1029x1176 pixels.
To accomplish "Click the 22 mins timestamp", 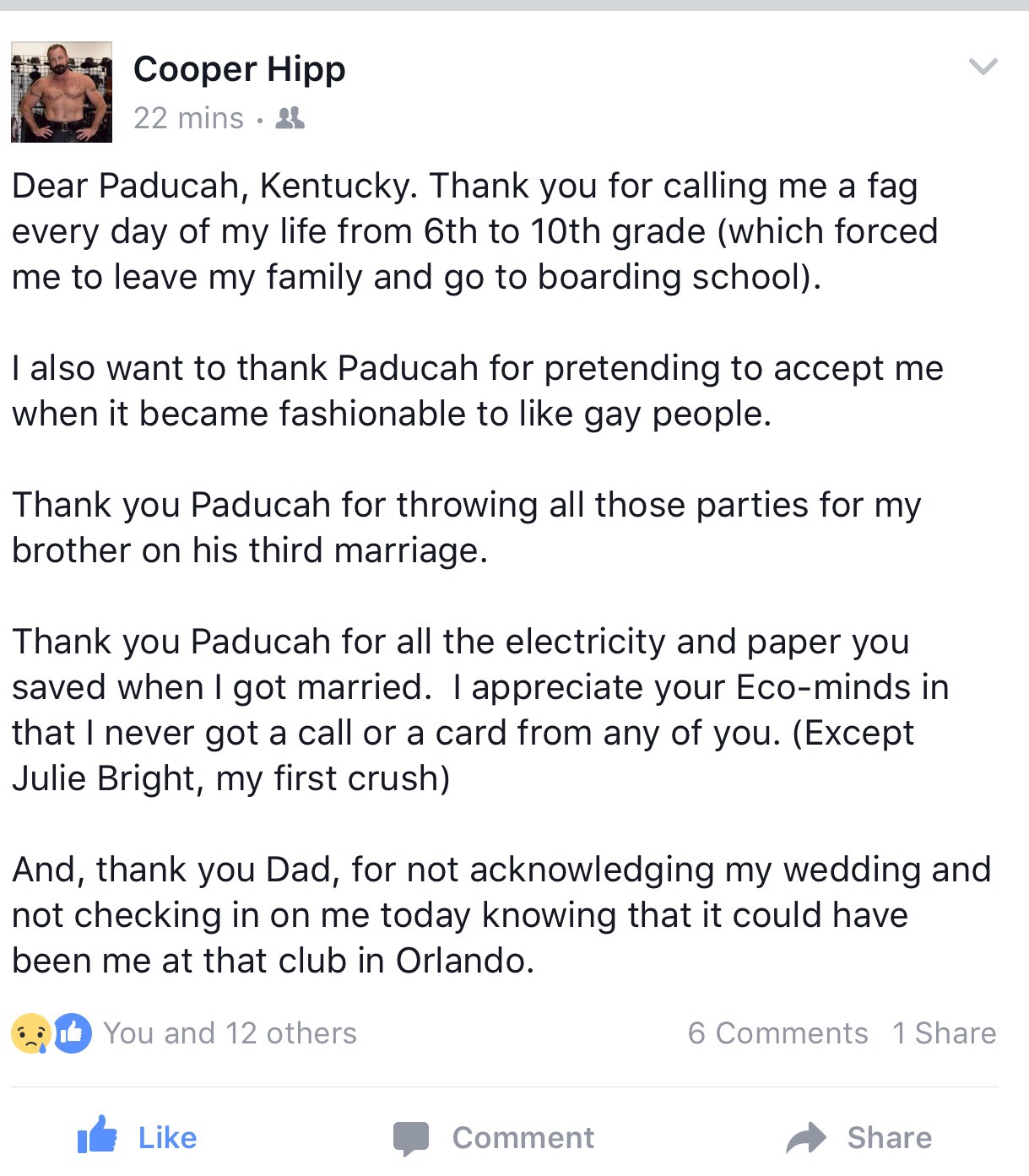I will tap(188, 118).
